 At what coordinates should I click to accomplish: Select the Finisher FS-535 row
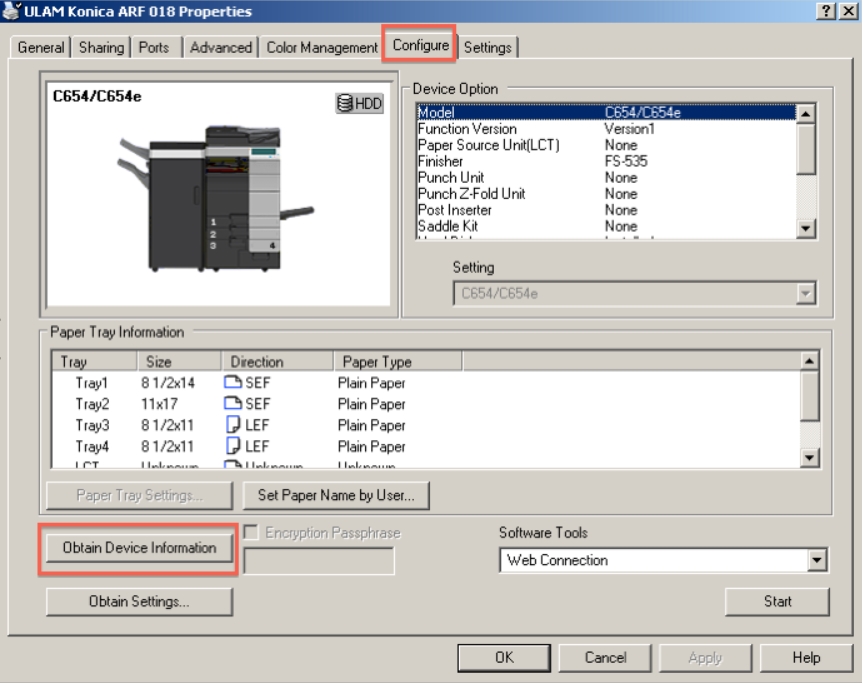coord(606,161)
